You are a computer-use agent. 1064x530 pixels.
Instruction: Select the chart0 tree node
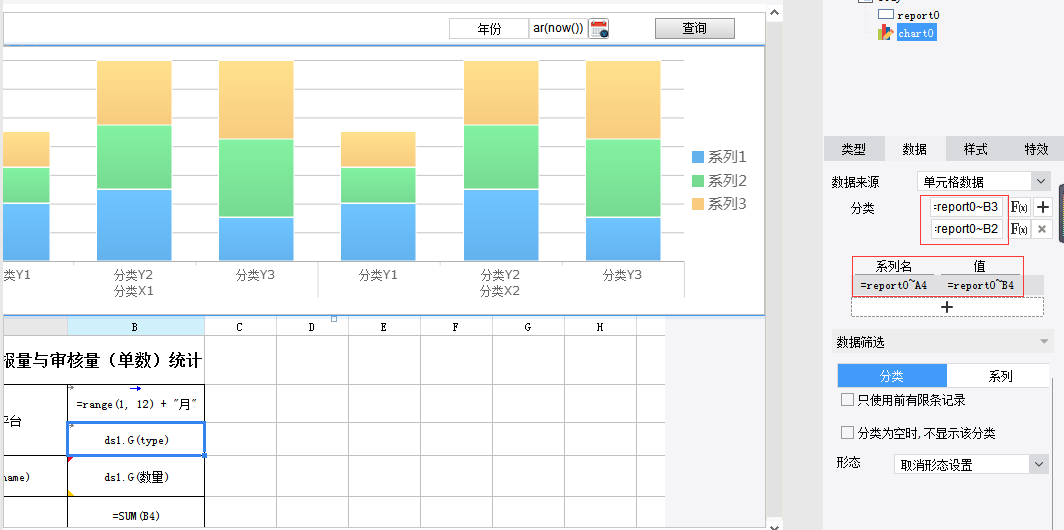916,33
